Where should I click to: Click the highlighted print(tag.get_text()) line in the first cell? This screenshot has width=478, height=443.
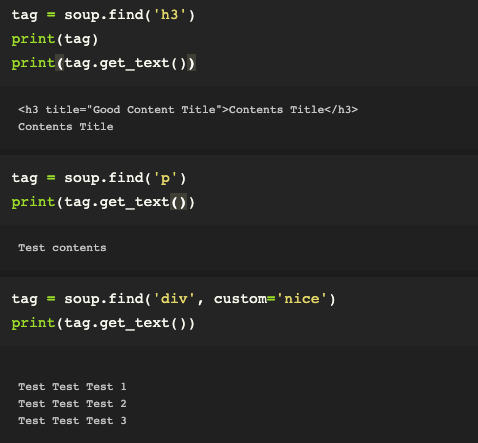[x=103, y=63]
